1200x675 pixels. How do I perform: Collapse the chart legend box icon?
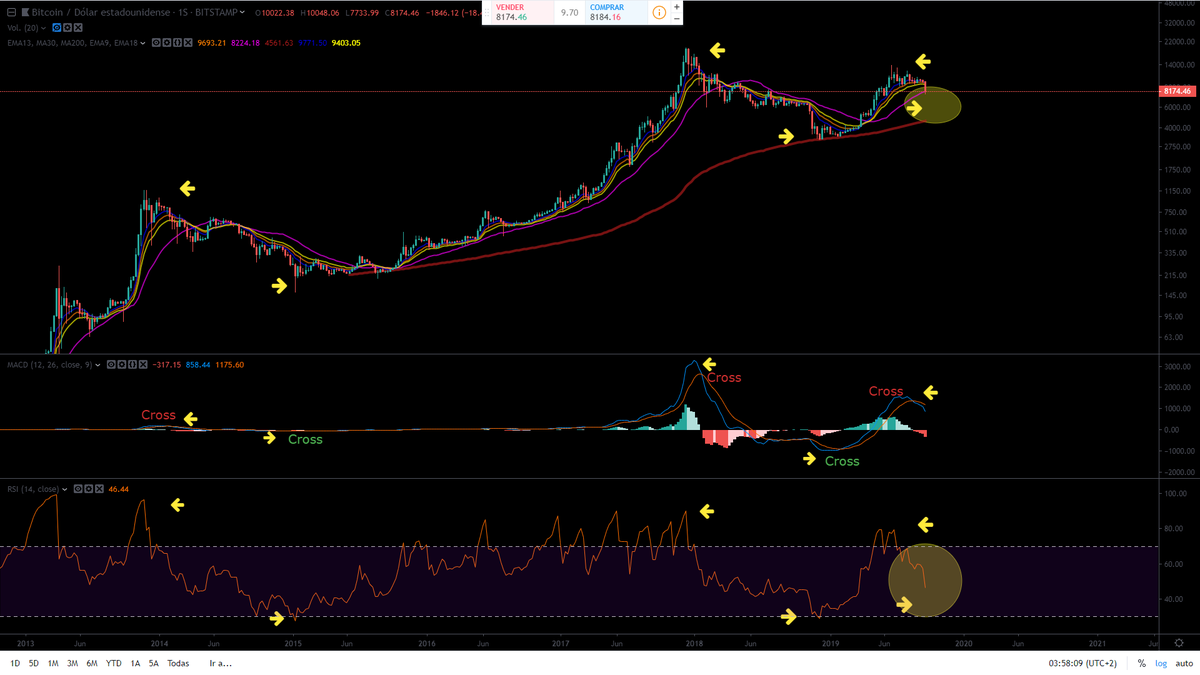pos(11,13)
